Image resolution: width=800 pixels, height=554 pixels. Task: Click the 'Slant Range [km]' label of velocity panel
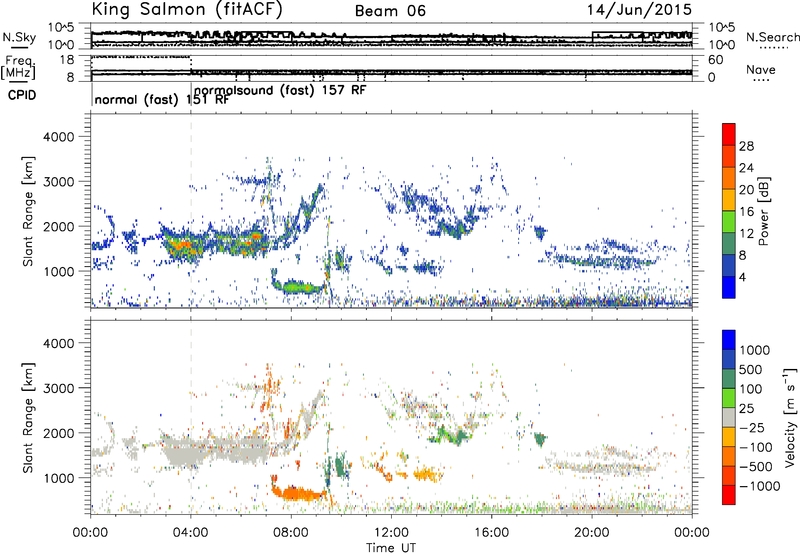click(x=28, y=417)
